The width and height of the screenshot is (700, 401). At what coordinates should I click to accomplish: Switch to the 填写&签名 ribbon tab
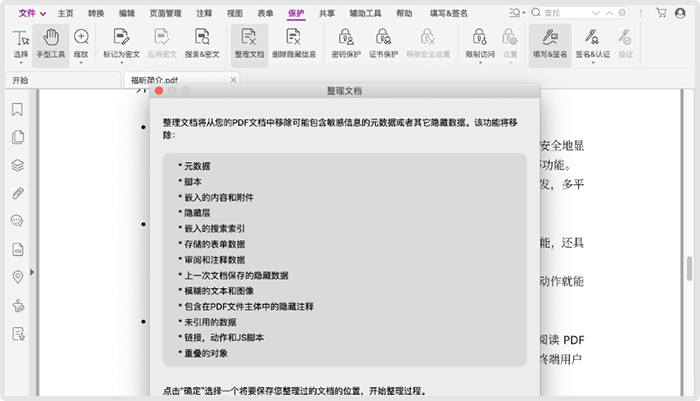(449, 13)
